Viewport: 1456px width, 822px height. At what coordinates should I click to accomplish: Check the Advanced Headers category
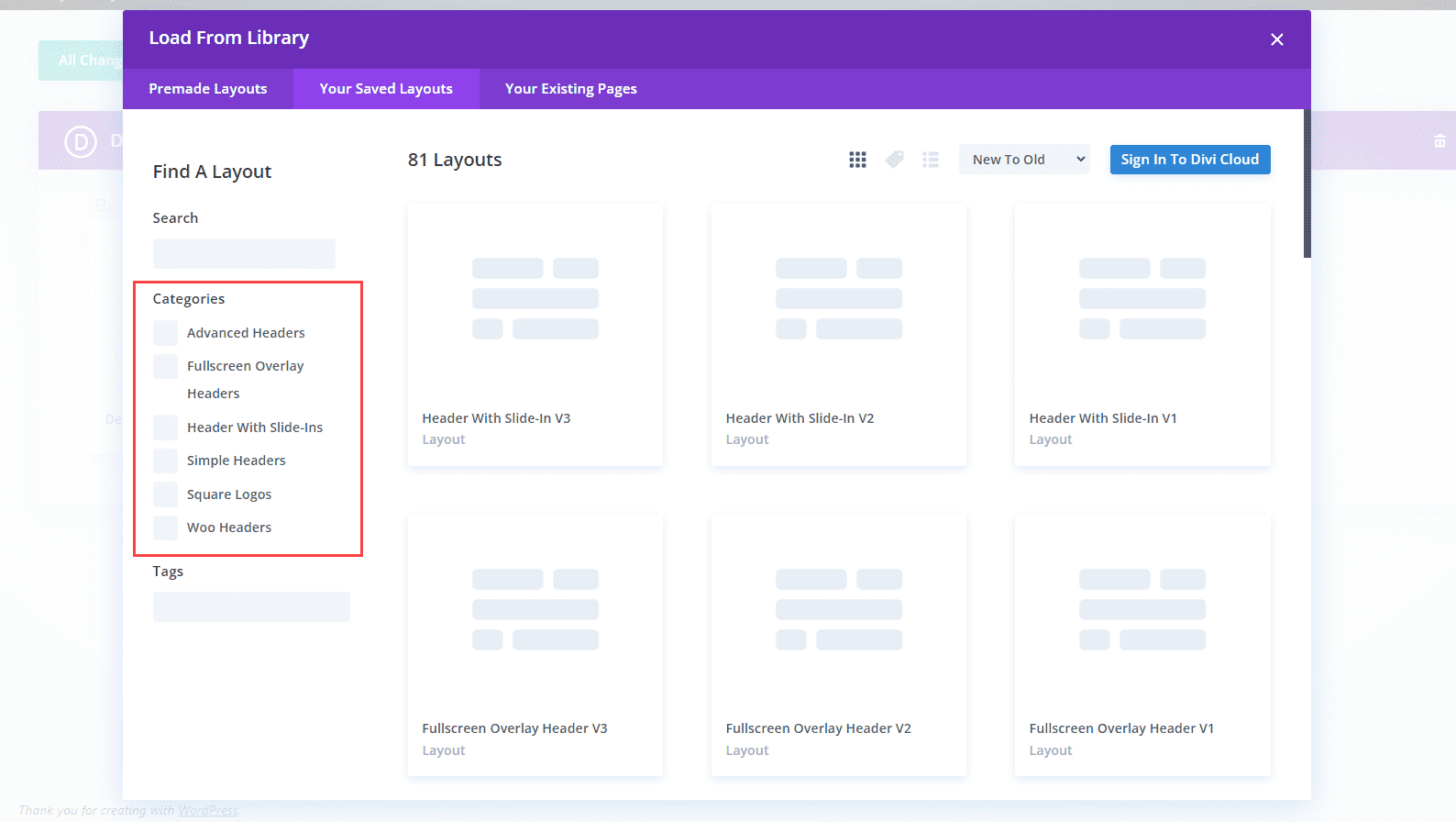coord(166,333)
